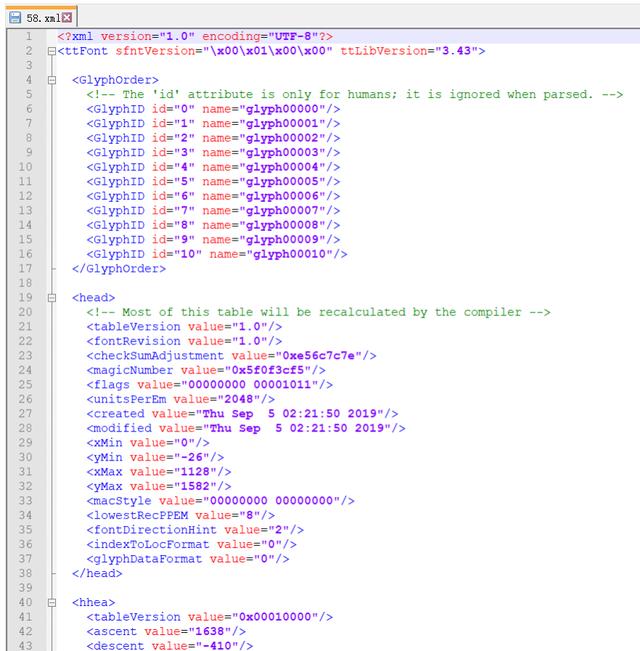Click the </GlyphOrder> closing tag
This screenshot has width=640, height=651.
tap(119, 269)
